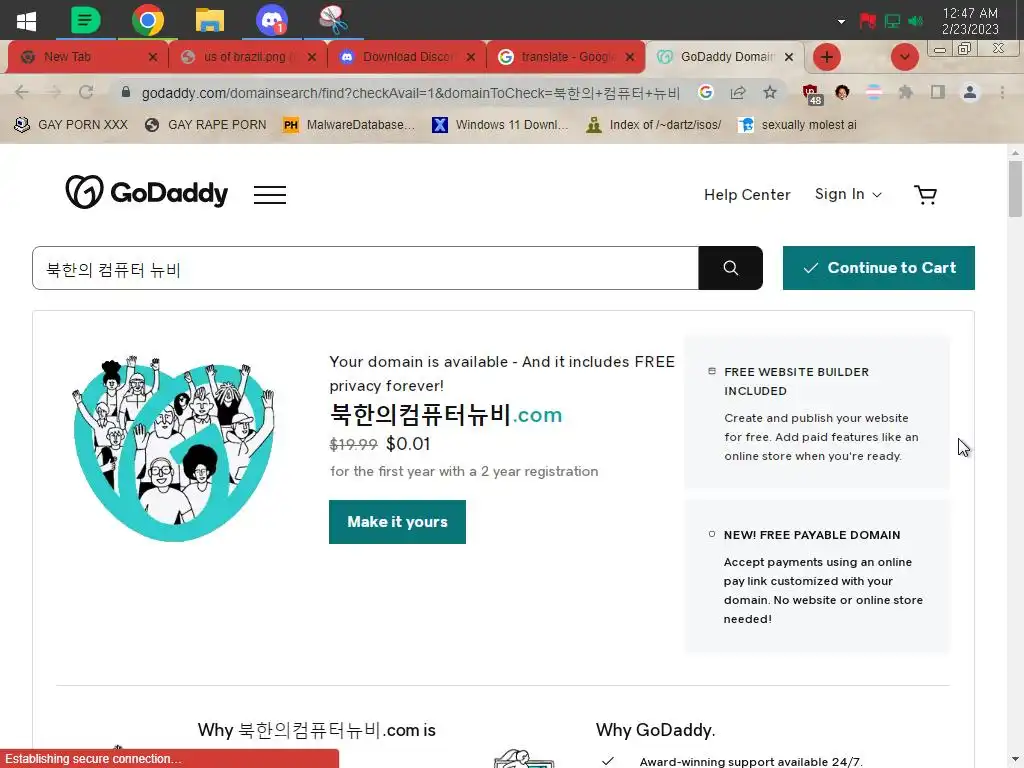
Task: Bookmark this page with the star
Action: pyautogui.click(x=770, y=93)
